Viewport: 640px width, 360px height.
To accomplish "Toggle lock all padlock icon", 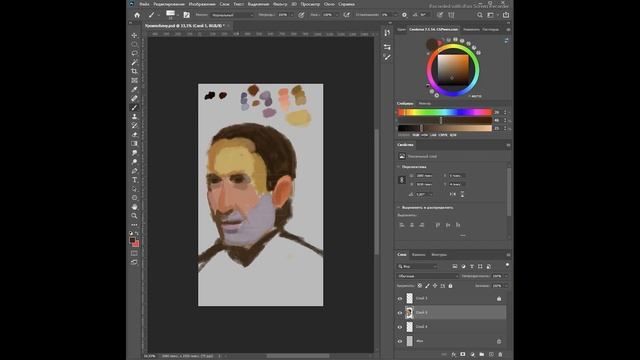I will coord(451,286).
